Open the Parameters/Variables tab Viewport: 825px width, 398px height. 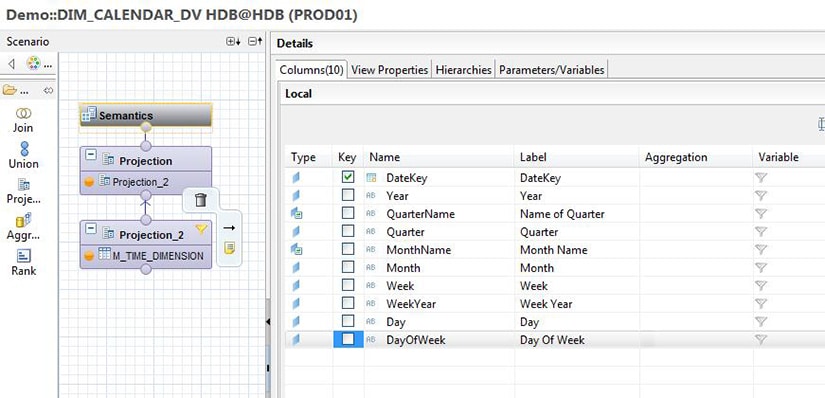click(551, 69)
